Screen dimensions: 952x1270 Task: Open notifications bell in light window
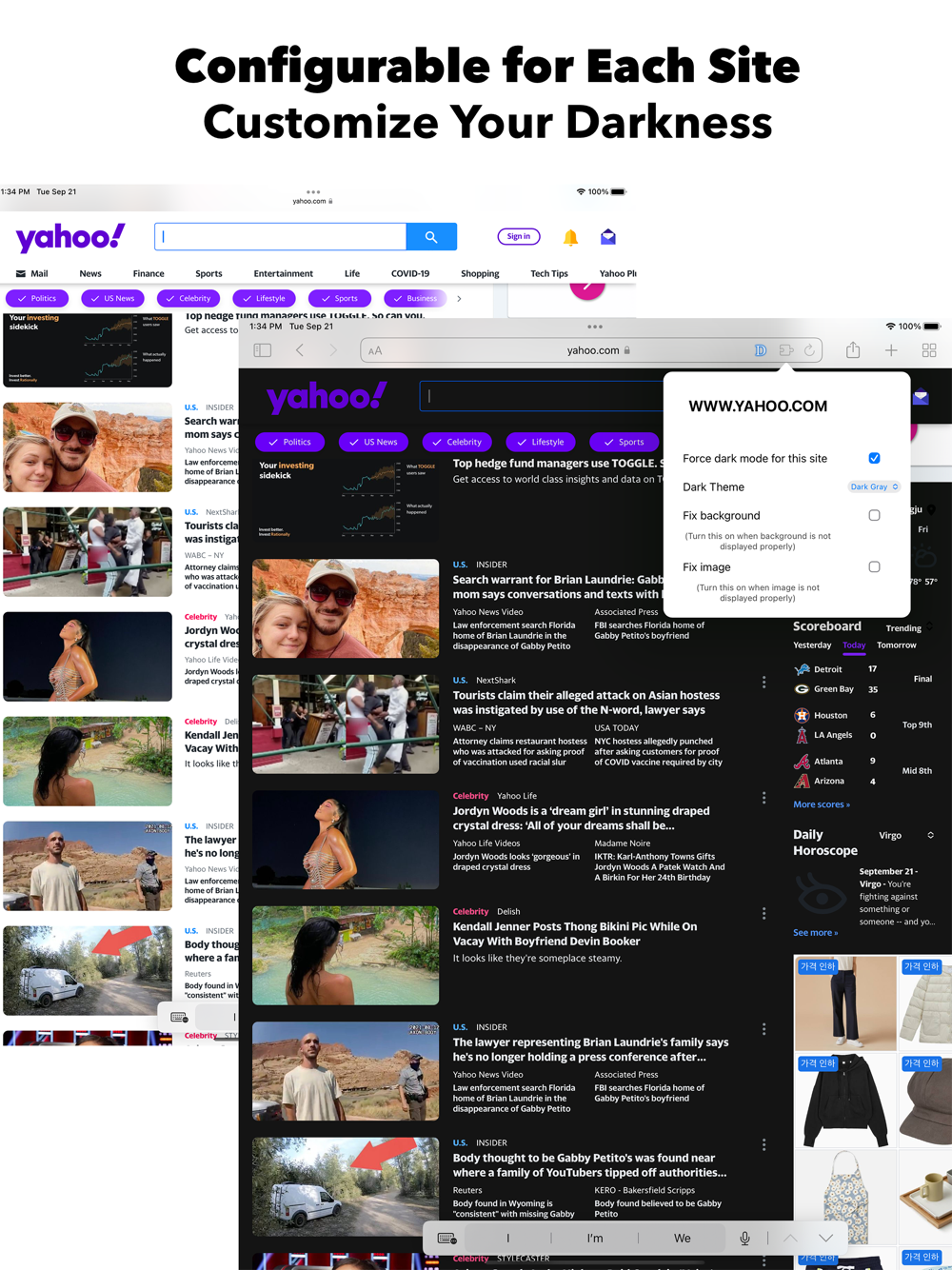[x=570, y=237]
